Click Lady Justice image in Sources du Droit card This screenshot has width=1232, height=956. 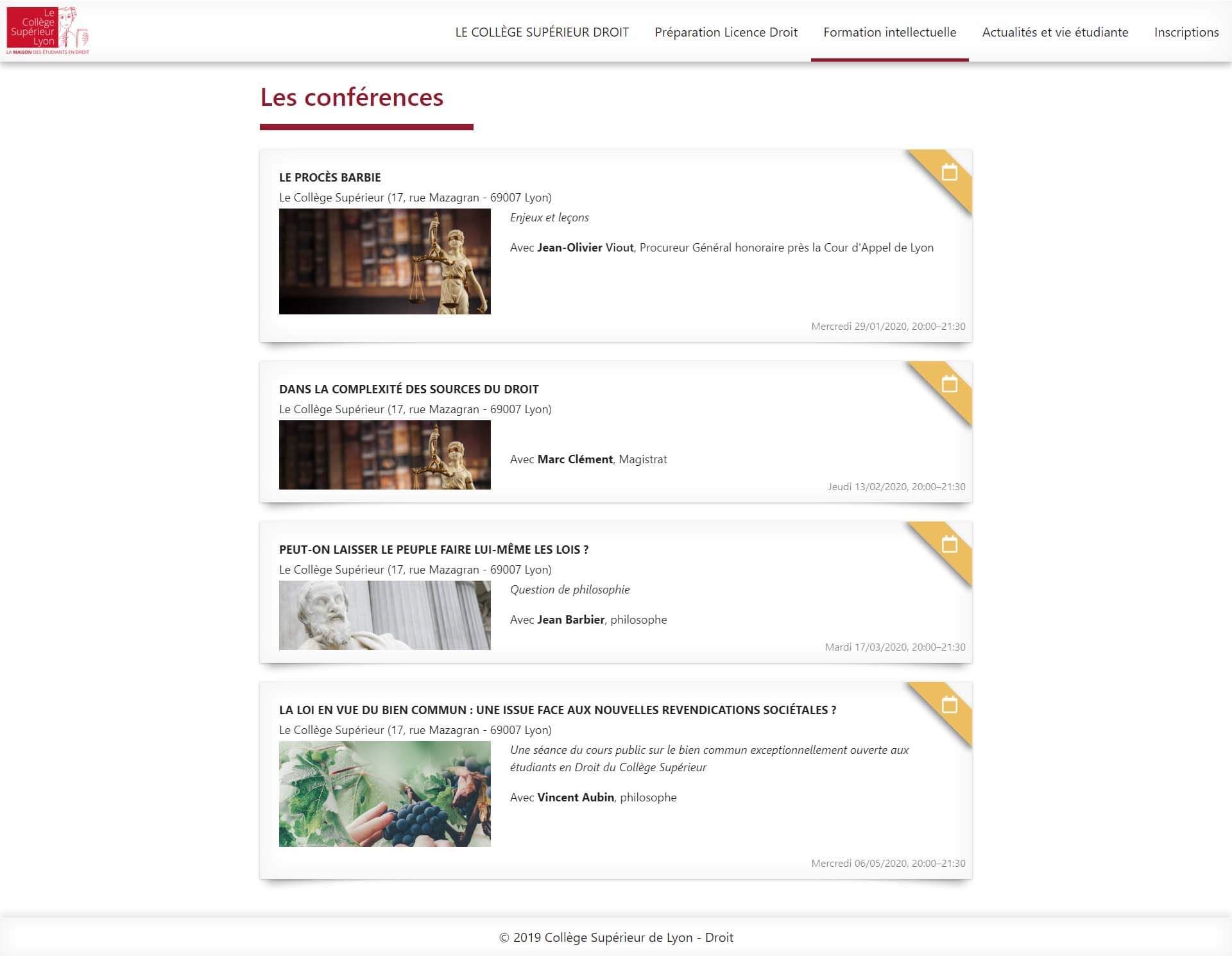click(x=385, y=455)
